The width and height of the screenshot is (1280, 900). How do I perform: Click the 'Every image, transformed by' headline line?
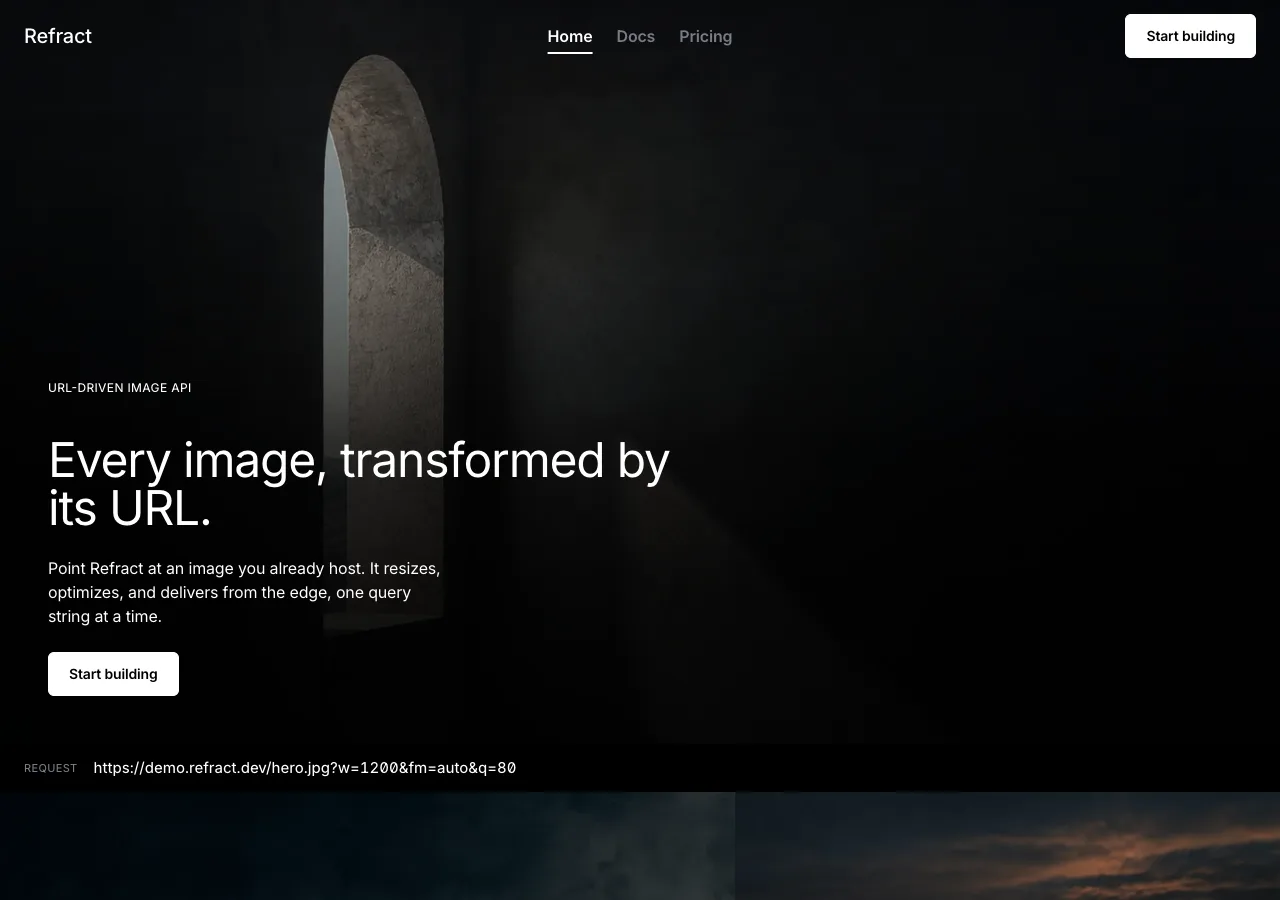[x=359, y=461]
